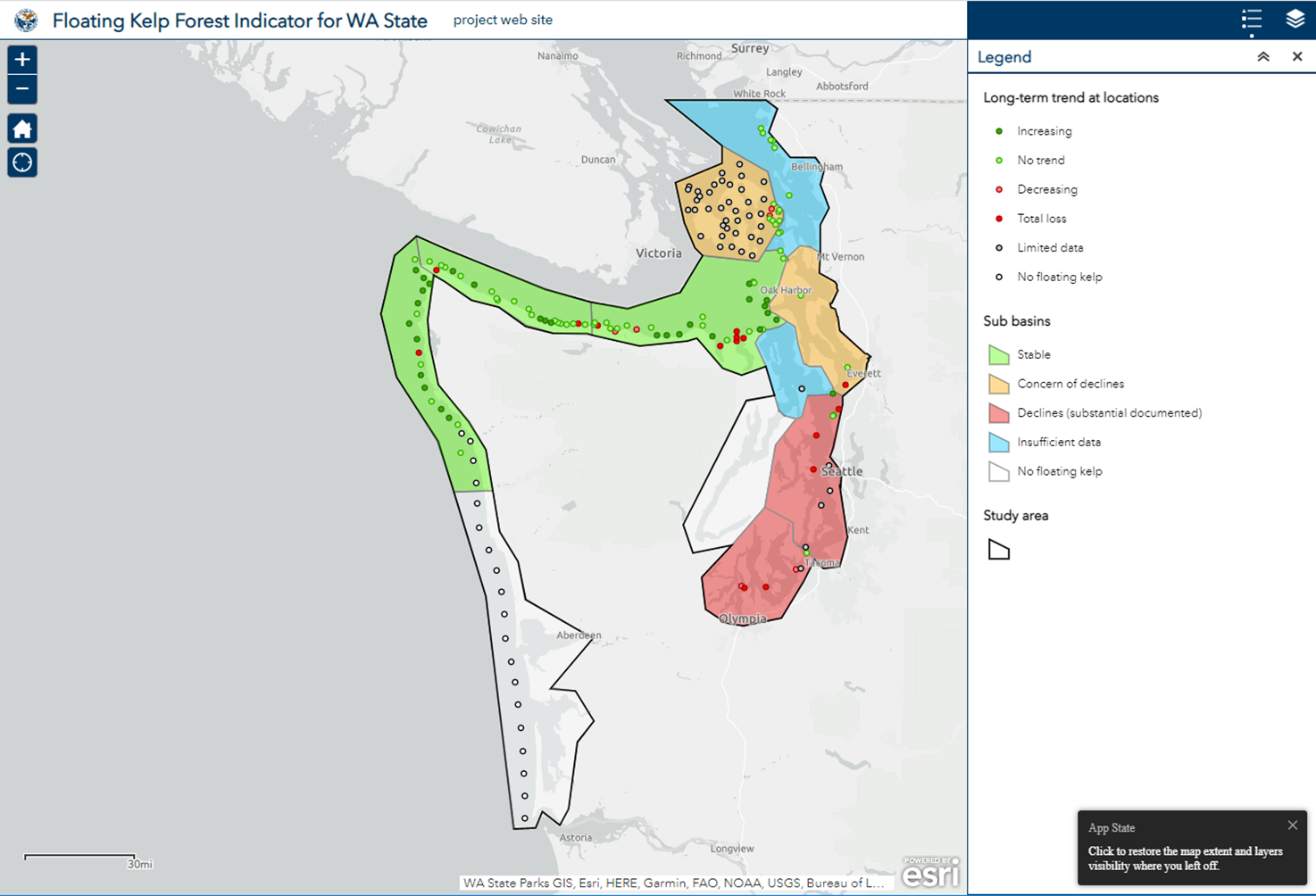Click the Total loss red dot symbol

pyautogui.click(x=999, y=219)
